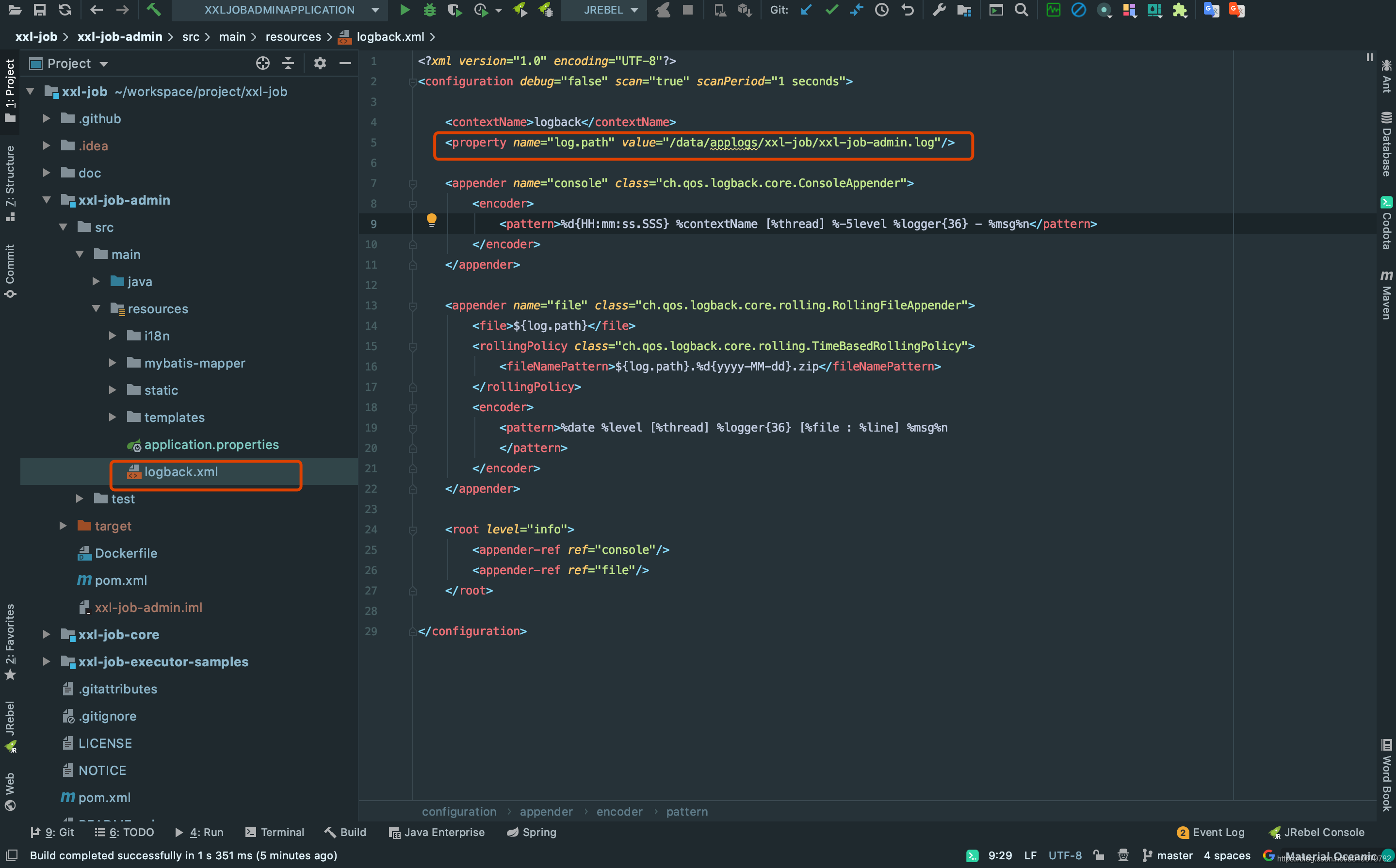The width and height of the screenshot is (1396, 868).
Task: Navigate back with the left arrow
Action: tap(97, 10)
